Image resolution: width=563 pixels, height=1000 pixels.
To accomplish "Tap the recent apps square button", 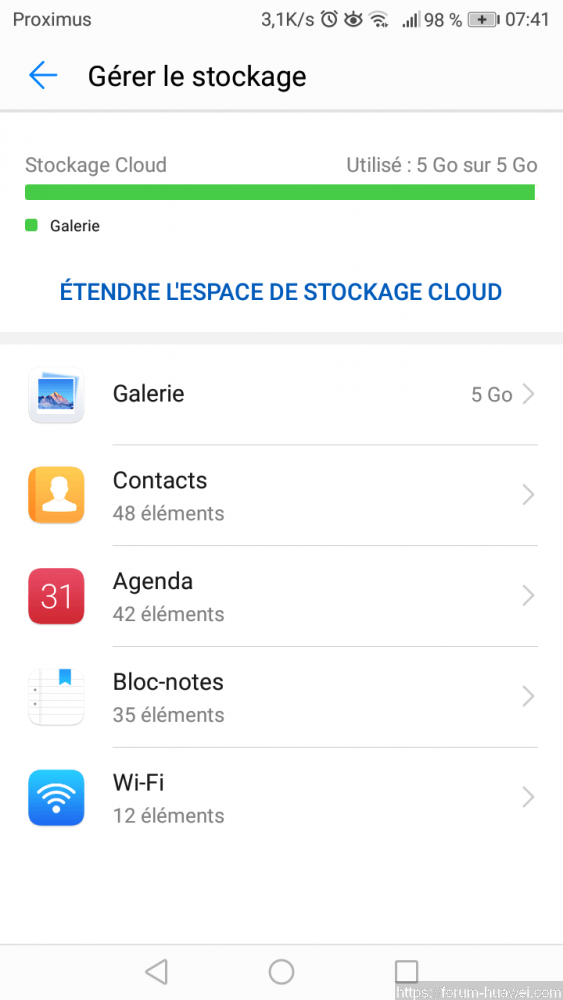I will pos(406,972).
